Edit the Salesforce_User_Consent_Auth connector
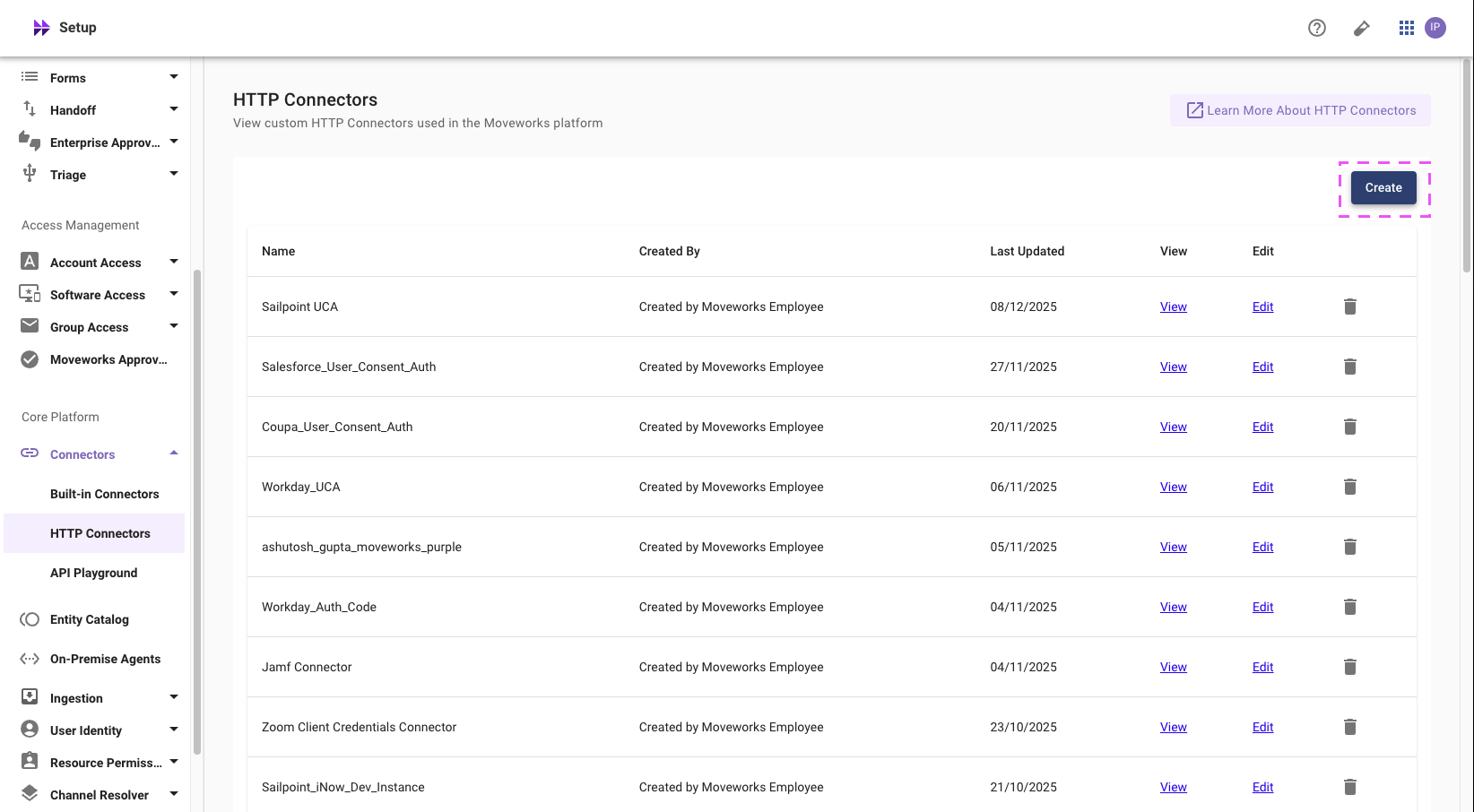 coord(1262,367)
